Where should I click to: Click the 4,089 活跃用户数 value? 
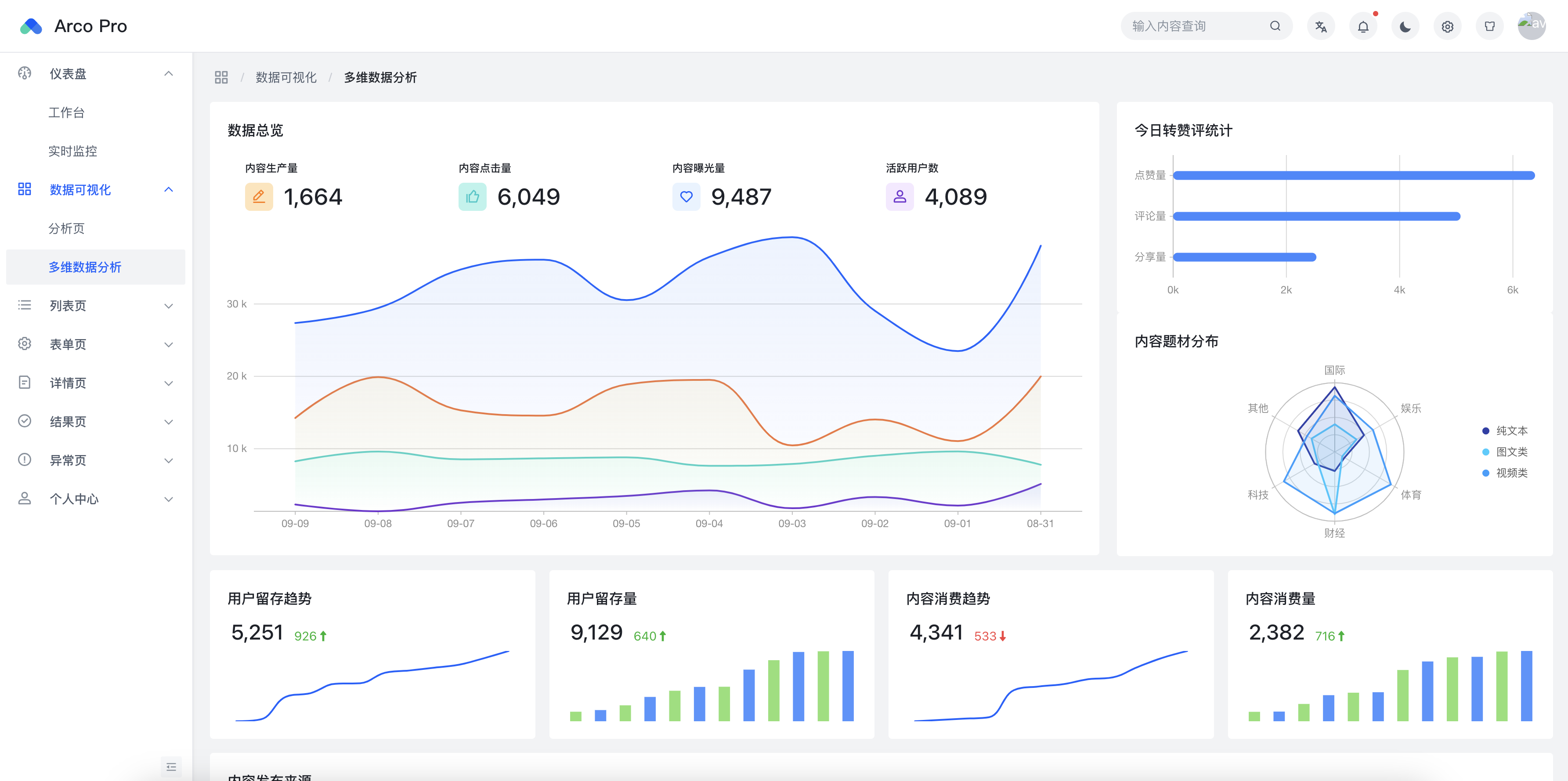click(956, 197)
